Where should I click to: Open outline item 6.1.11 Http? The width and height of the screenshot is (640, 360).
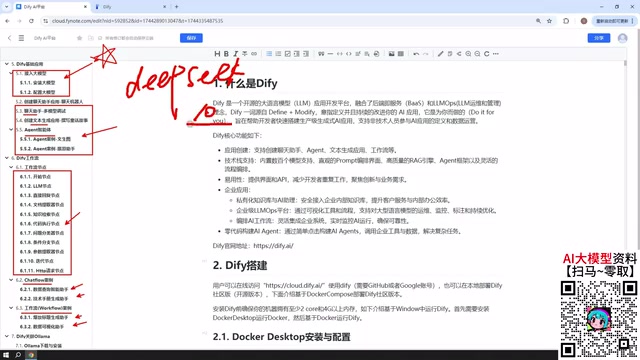coord(42,271)
